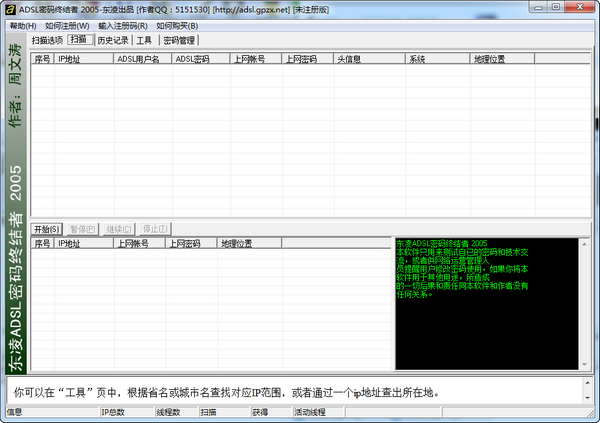Click inside the black log console area
The width and height of the screenshot is (600, 423).
point(487,304)
